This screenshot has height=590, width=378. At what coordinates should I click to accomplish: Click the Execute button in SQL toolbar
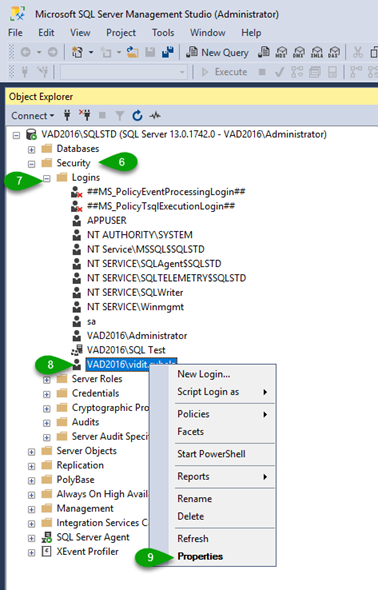(225, 71)
